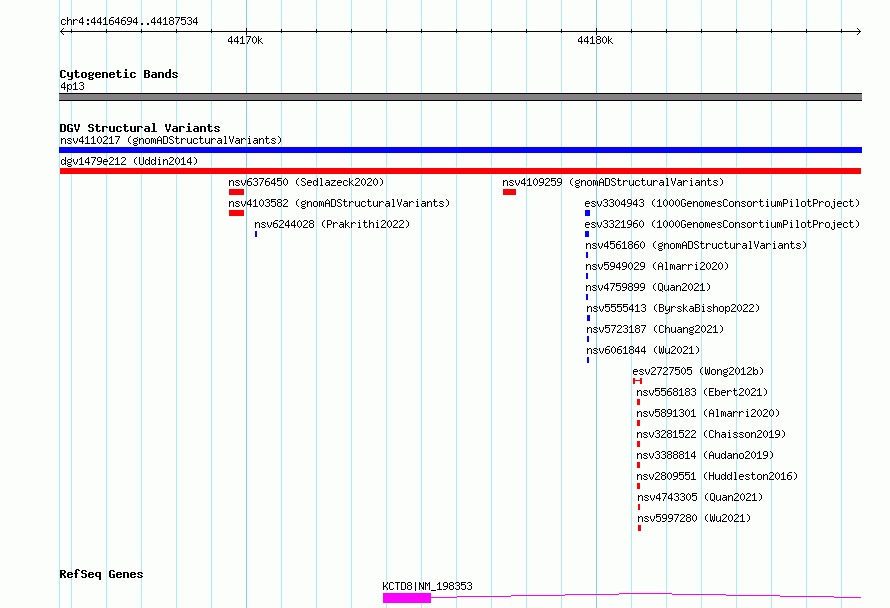Click the left arrow end of ruler
The image size is (890, 608).
click(62, 31)
